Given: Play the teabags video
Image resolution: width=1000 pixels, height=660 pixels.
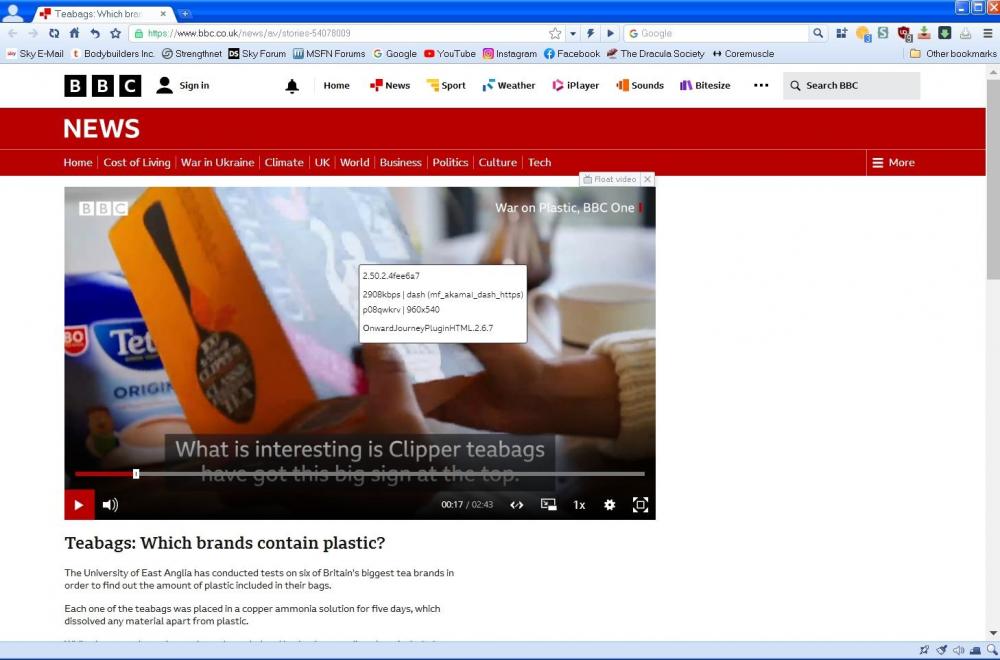Looking at the screenshot, I should click(x=79, y=505).
